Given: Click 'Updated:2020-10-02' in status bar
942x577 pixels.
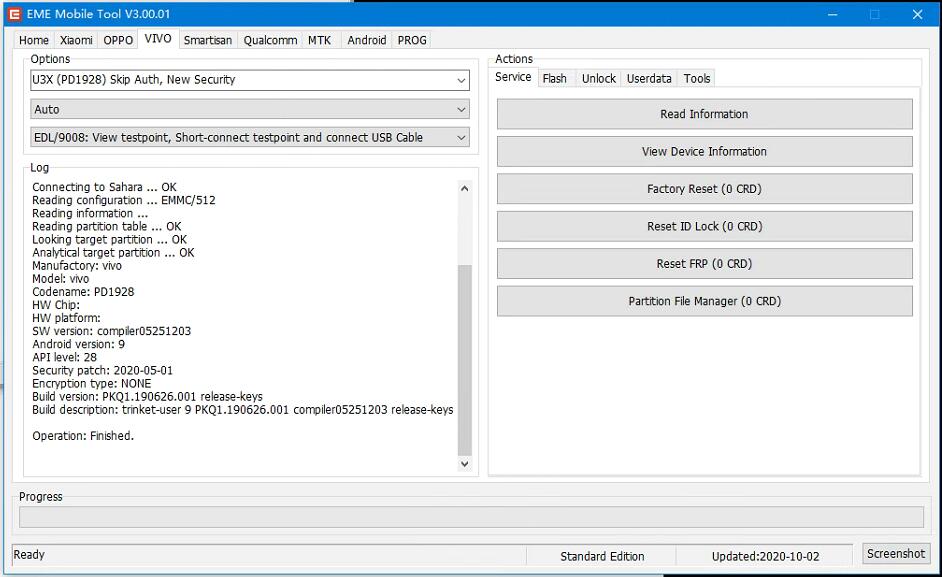Looking at the screenshot, I should [x=765, y=557].
